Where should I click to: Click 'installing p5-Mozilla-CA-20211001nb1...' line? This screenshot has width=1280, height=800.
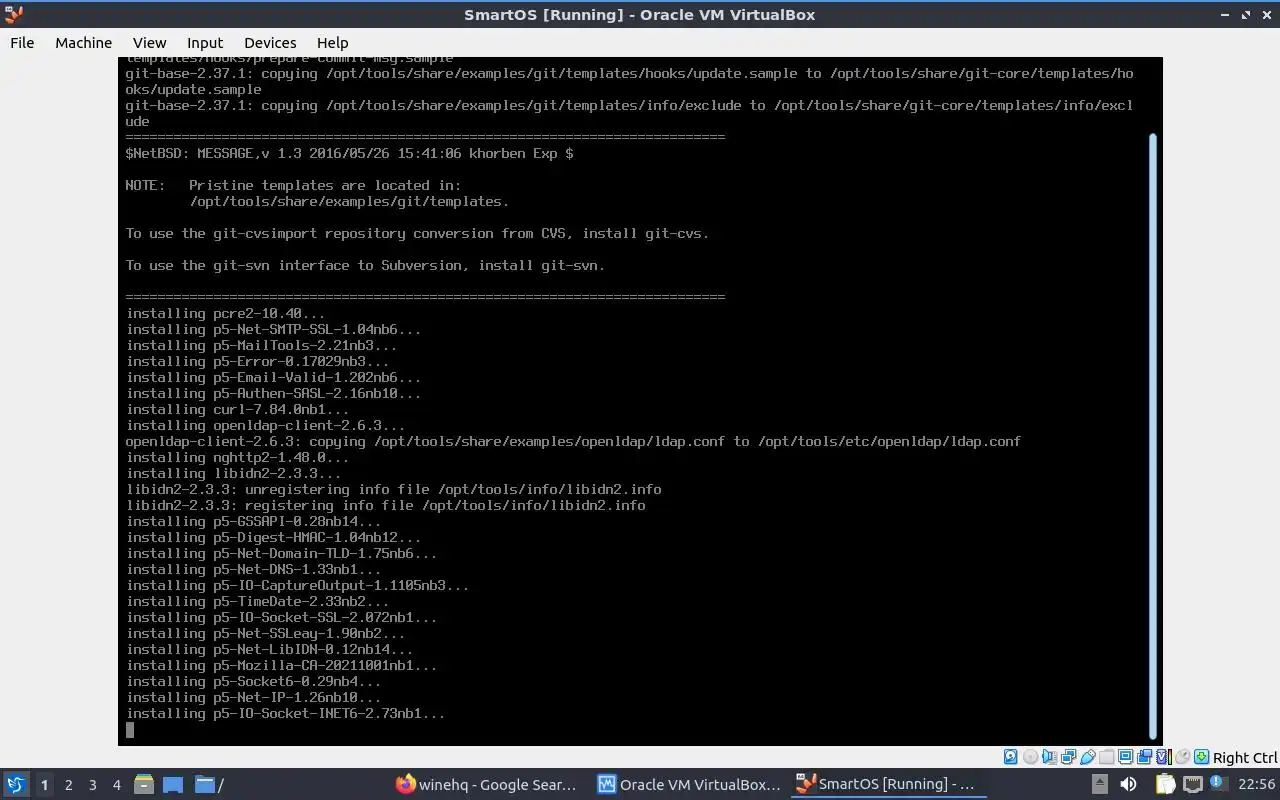[281, 665]
